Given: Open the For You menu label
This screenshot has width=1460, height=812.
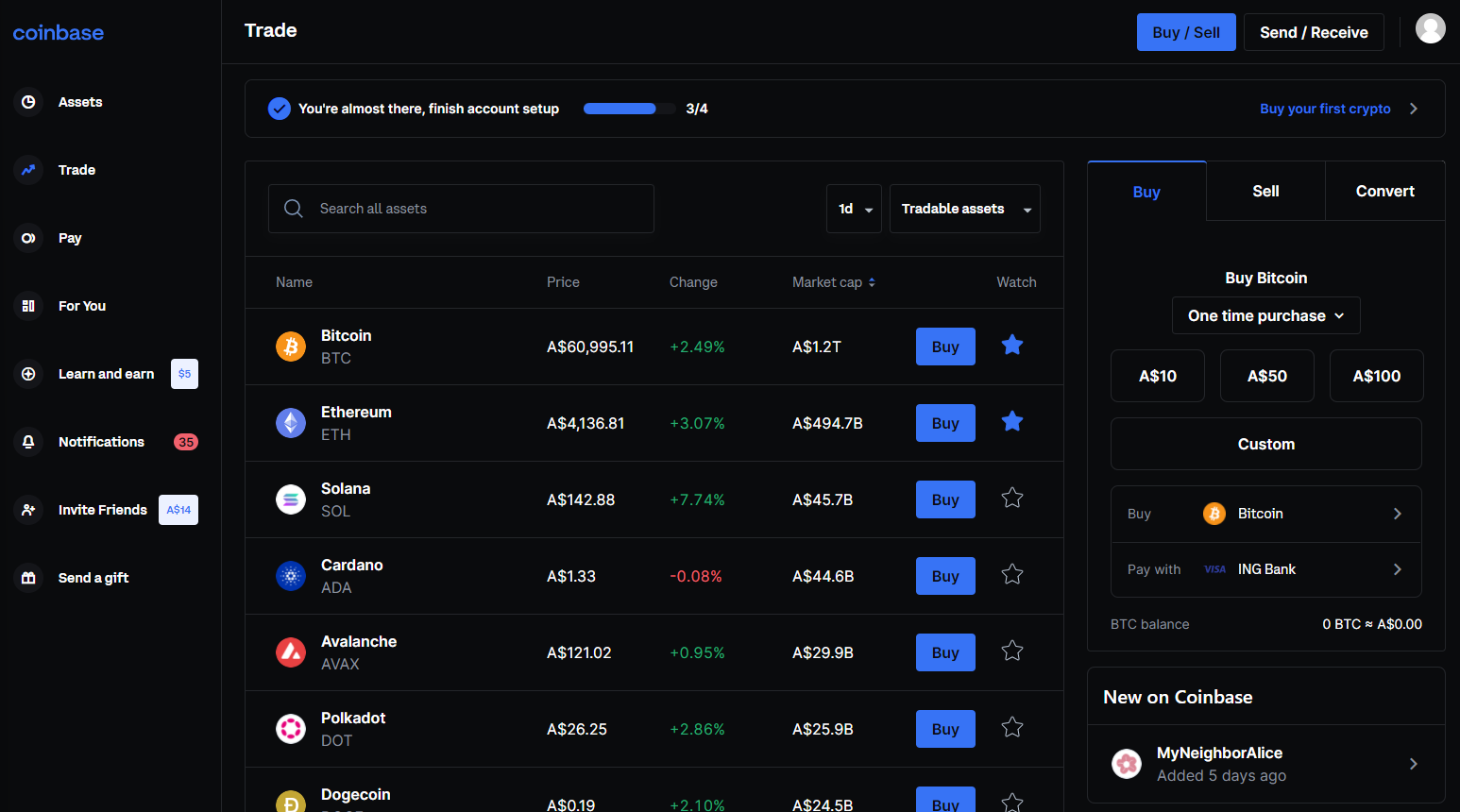Looking at the screenshot, I should 82,306.
